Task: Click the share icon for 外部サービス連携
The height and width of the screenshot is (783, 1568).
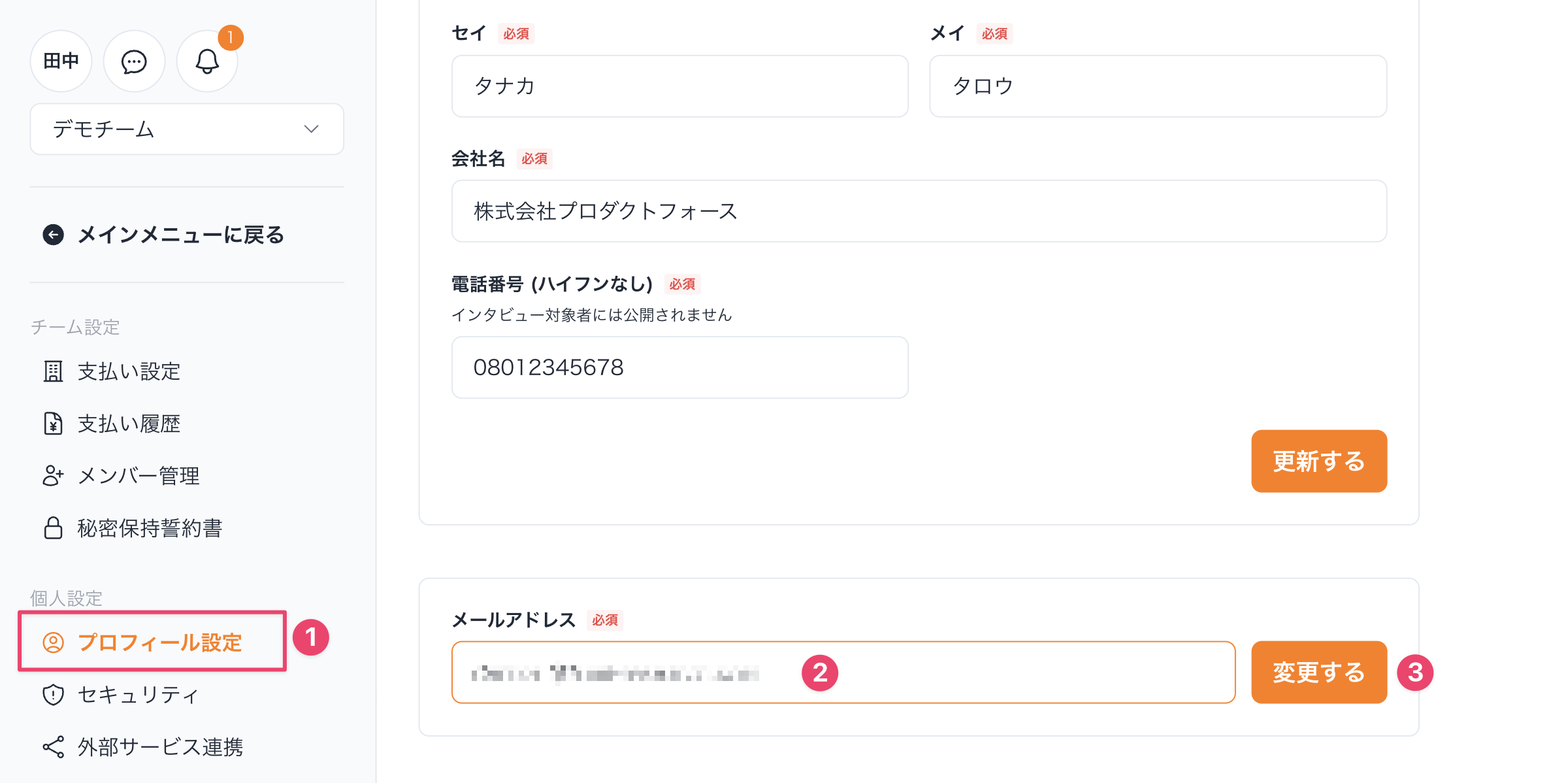Action: [54, 746]
